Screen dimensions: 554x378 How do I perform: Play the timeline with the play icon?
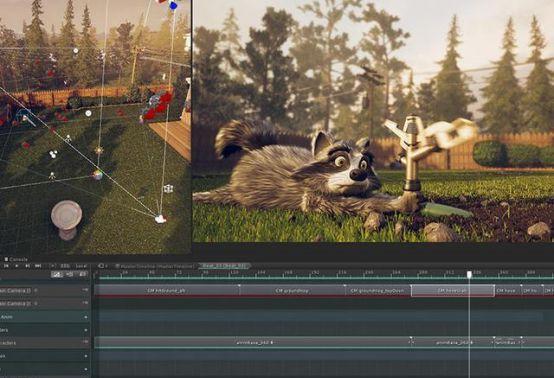click(16, 266)
